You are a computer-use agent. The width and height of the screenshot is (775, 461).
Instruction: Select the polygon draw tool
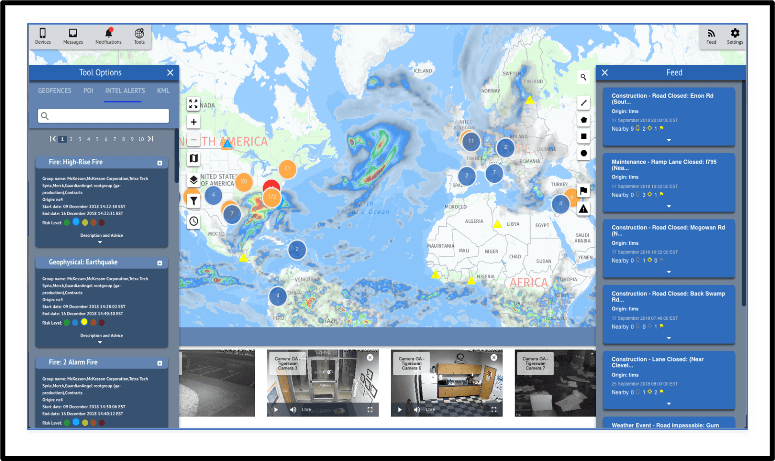584,120
